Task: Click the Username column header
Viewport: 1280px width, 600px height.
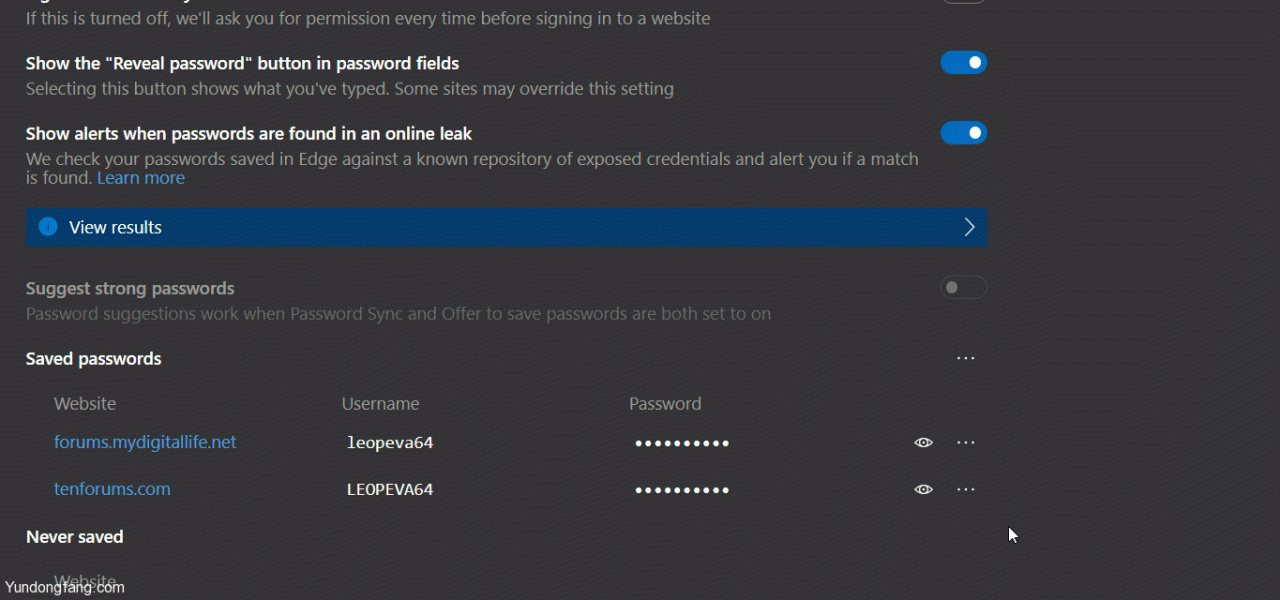Action: tap(380, 404)
